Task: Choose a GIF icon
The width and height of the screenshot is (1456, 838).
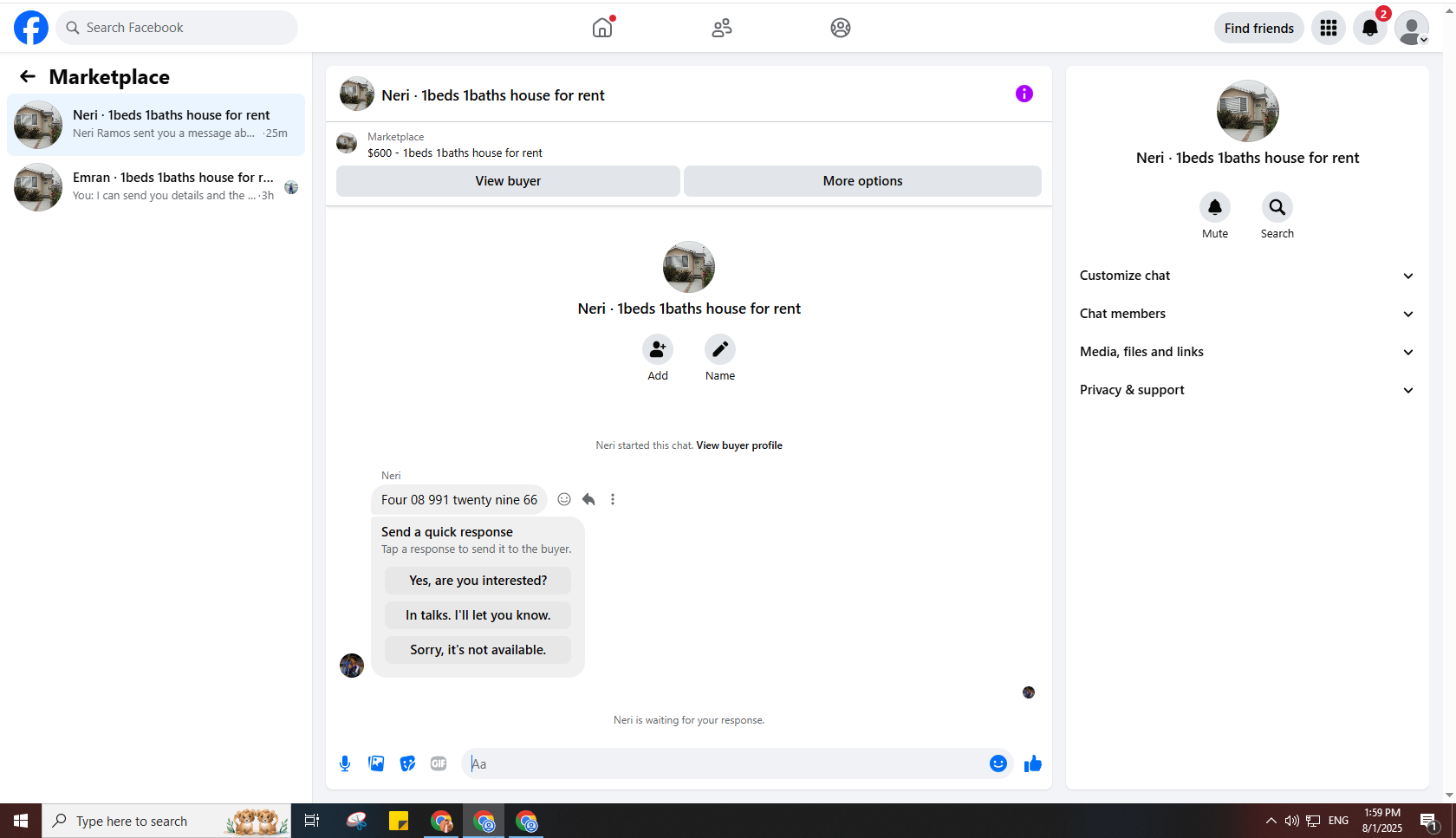Action: (439, 763)
